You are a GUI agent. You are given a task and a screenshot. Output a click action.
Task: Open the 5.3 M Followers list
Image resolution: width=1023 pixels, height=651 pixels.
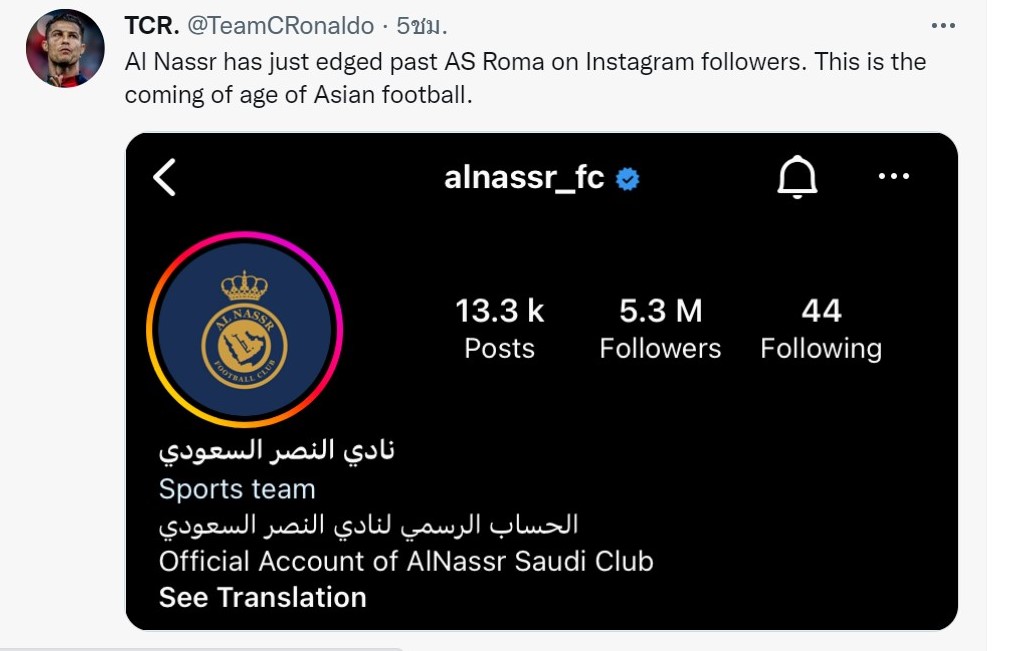tap(660, 329)
